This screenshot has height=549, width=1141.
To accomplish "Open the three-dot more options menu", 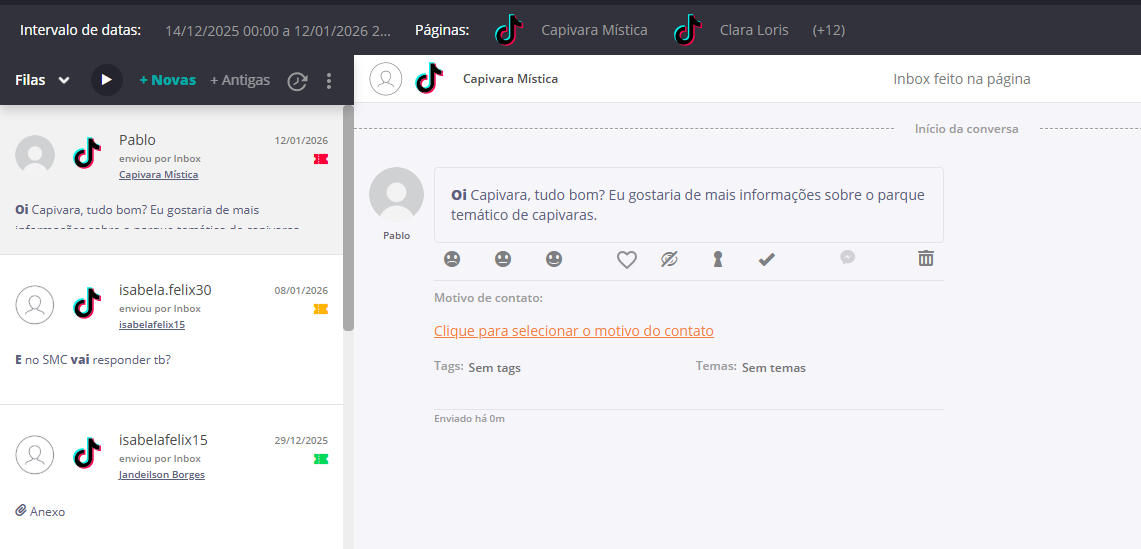I will click(x=329, y=80).
